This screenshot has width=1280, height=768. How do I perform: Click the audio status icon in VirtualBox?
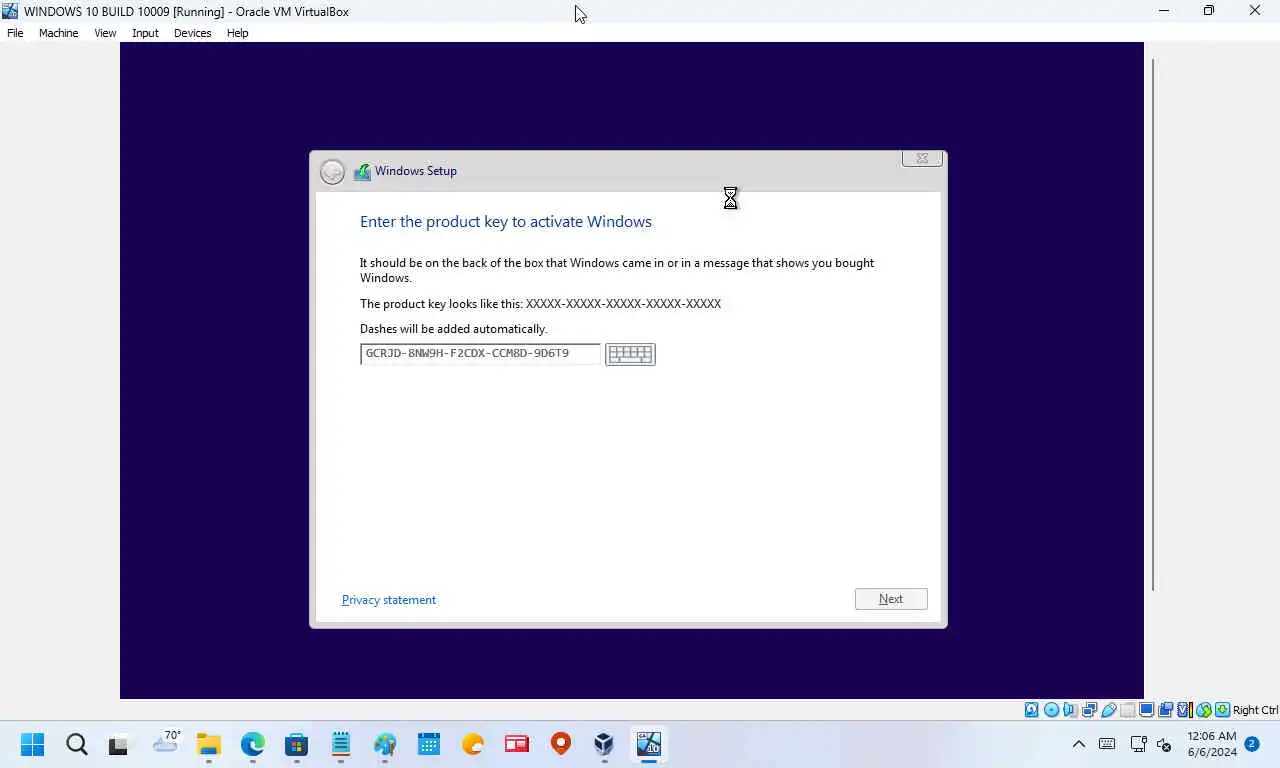coord(1069,710)
